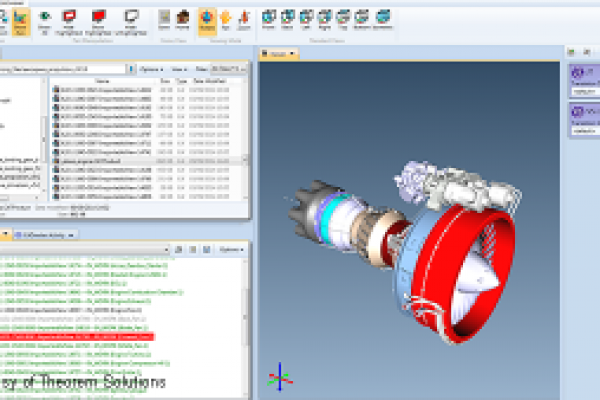The width and height of the screenshot is (600, 400).
Task: Open the Options dropdown in lower tree panel
Action: (x=229, y=248)
